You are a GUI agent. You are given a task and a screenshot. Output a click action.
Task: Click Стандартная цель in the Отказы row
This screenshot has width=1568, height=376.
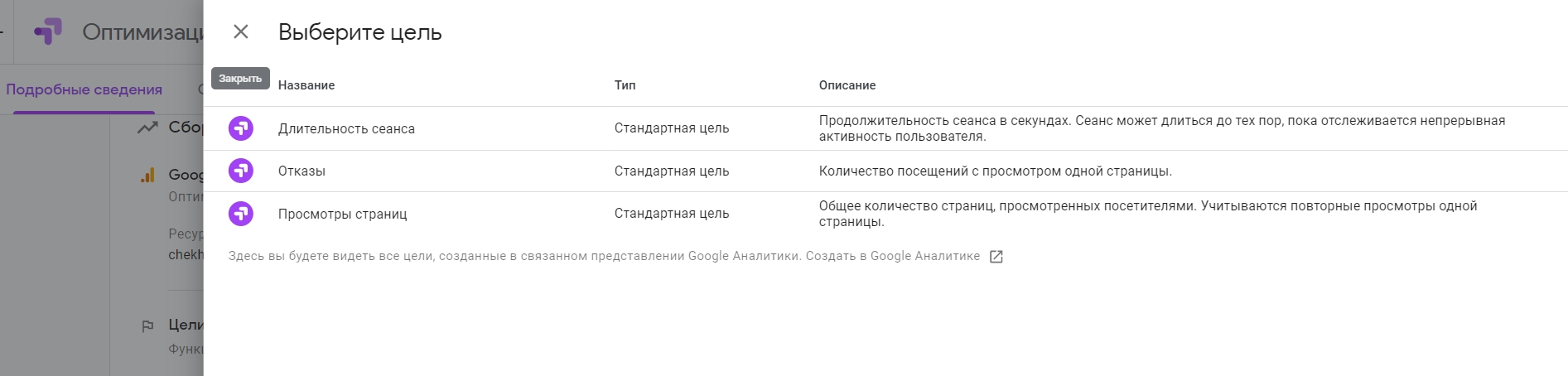tap(672, 171)
